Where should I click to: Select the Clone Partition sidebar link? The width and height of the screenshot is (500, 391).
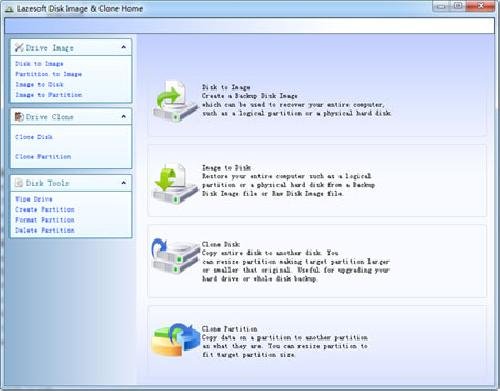click(x=43, y=156)
